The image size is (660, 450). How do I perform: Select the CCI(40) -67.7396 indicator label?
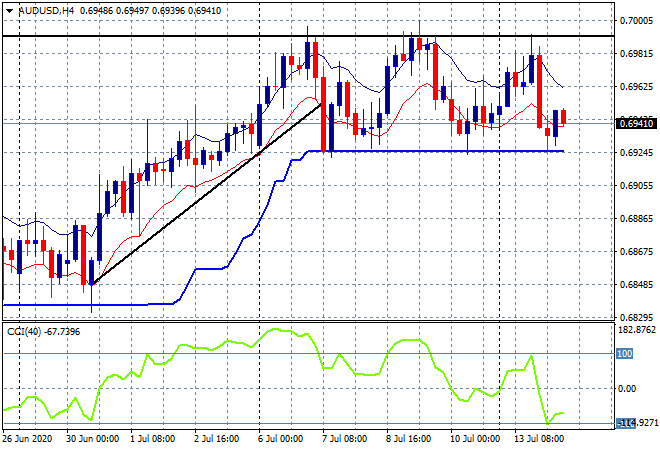[x=43, y=332]
